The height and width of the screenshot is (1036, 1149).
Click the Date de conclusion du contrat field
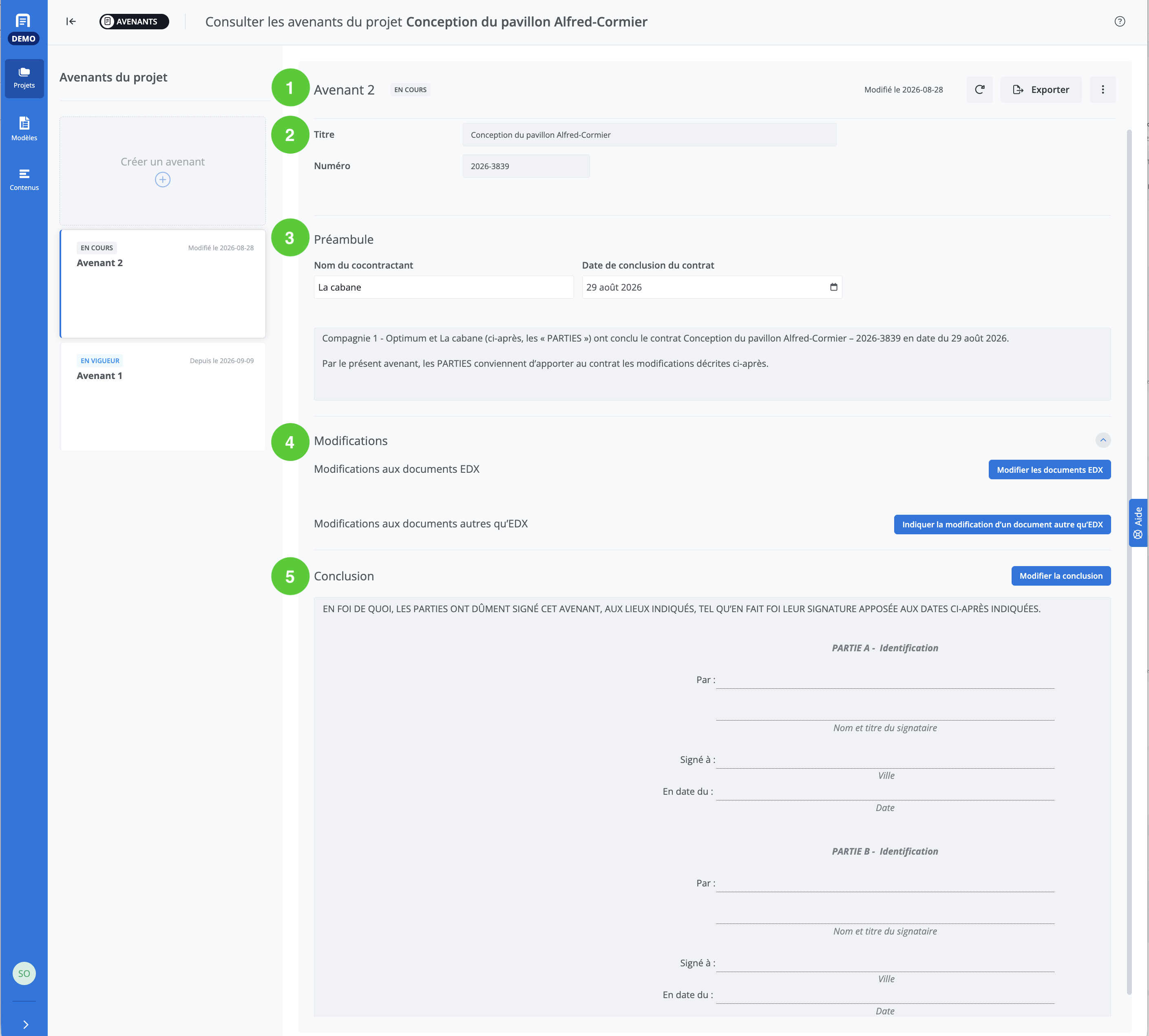tap(712, 287)
